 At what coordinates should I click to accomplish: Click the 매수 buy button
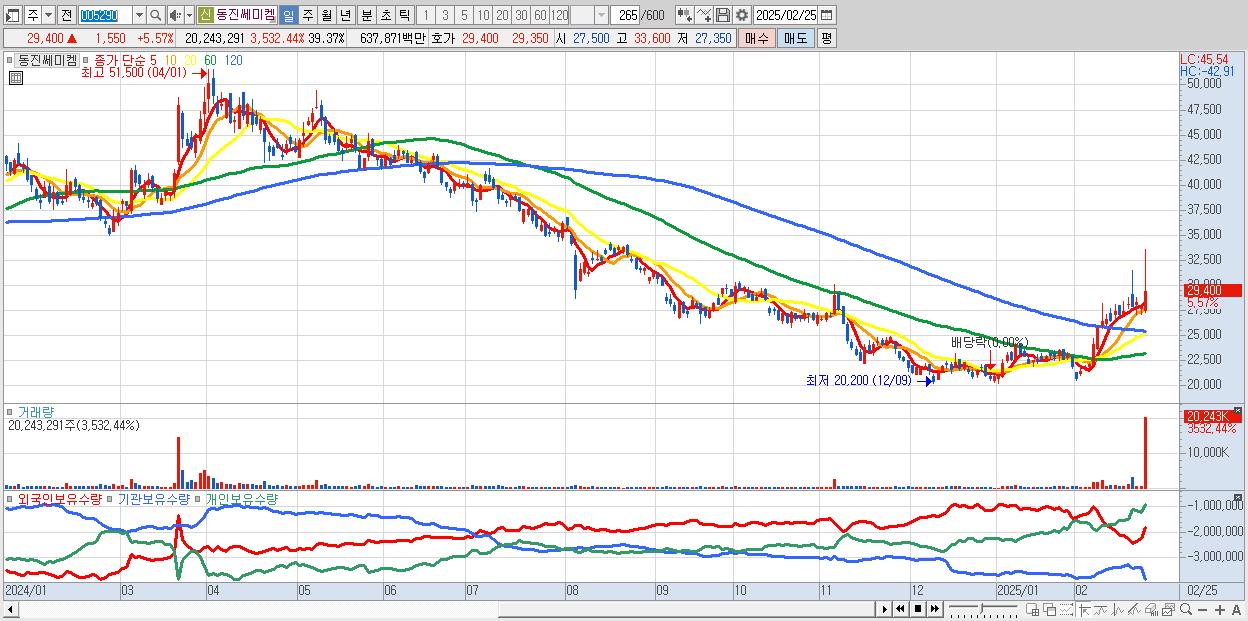(757, 38)
